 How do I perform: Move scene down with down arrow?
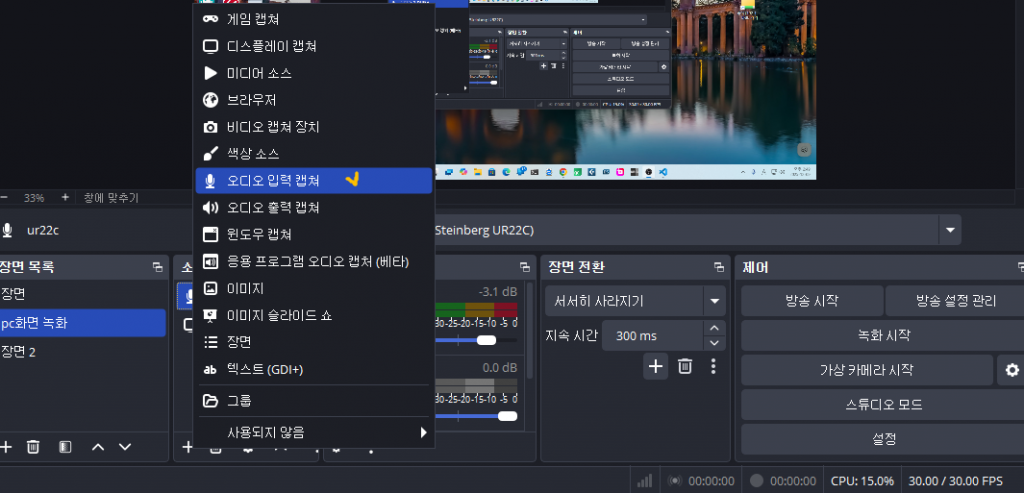point(125,447)
